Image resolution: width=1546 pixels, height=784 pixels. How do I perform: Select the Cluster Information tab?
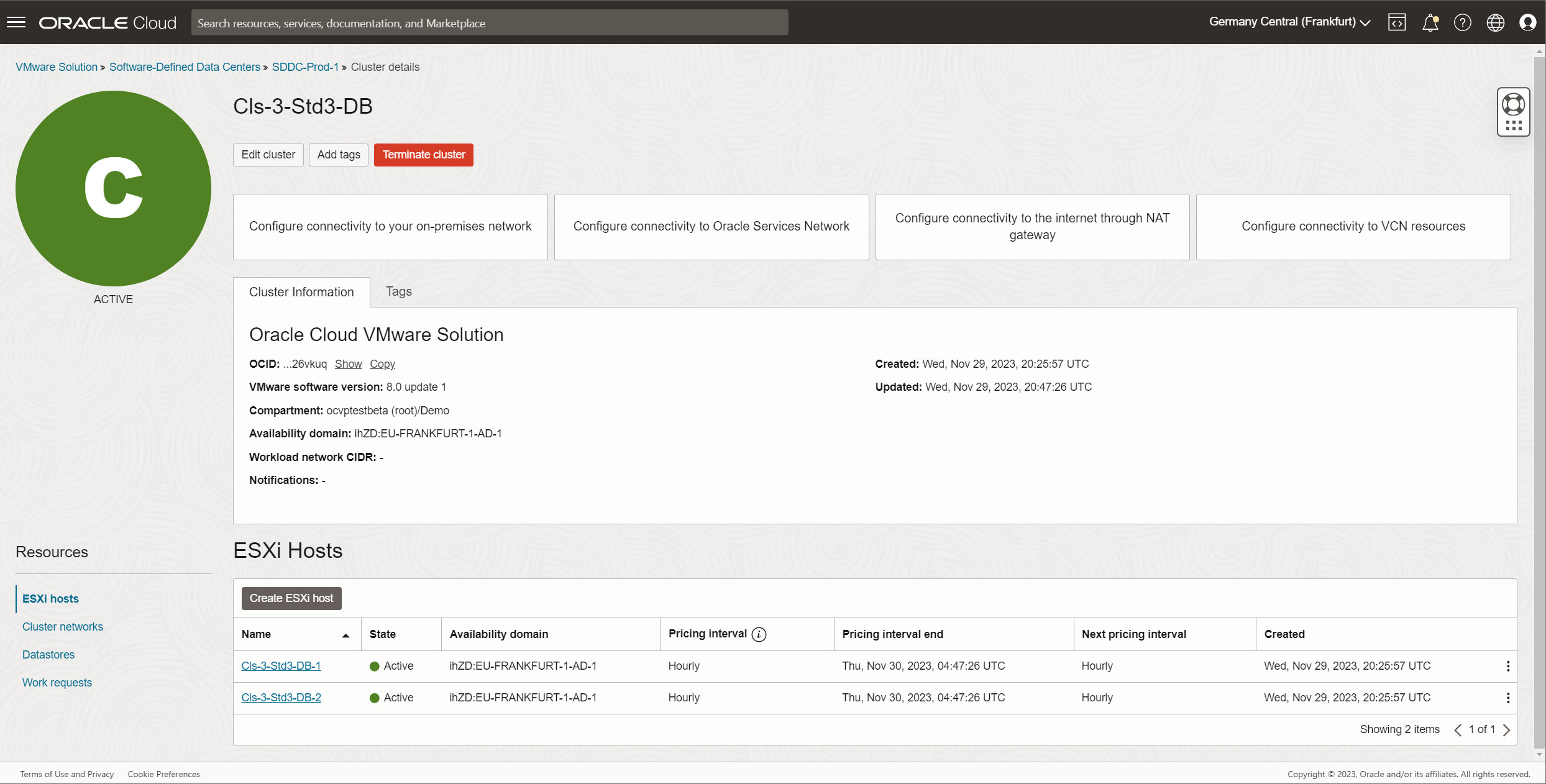point(301,292)
